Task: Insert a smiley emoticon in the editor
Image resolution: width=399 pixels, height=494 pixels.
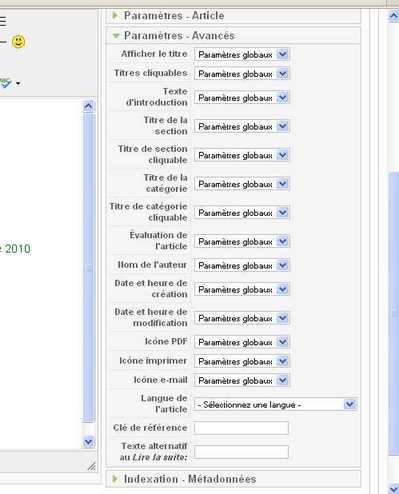Action: point(18,42)
